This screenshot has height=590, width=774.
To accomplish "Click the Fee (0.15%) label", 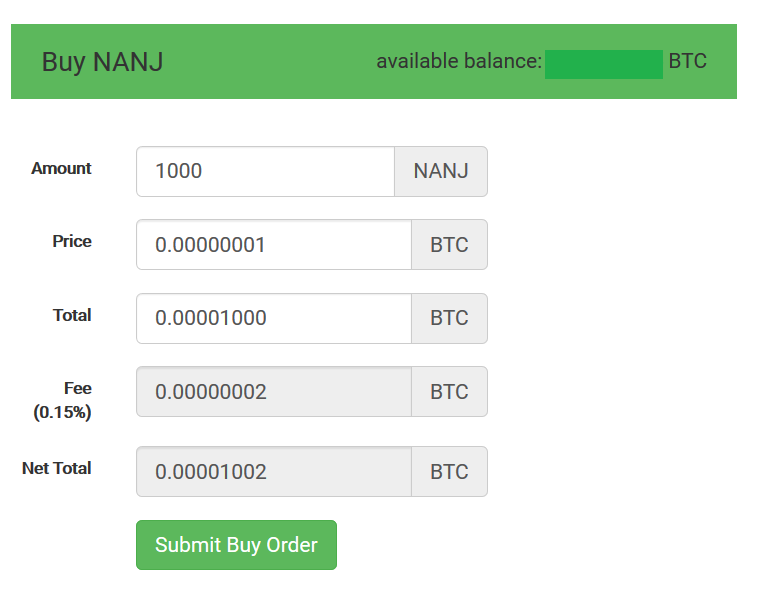I will [x=62, y=400].
